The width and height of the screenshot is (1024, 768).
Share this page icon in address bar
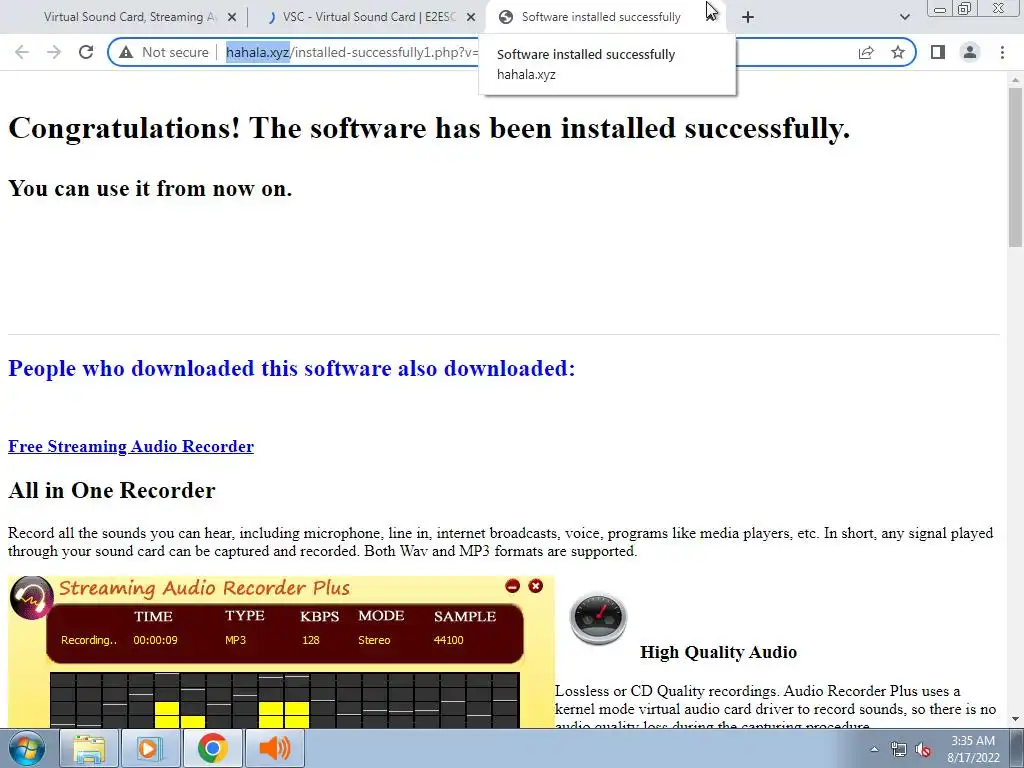point(866,52)
